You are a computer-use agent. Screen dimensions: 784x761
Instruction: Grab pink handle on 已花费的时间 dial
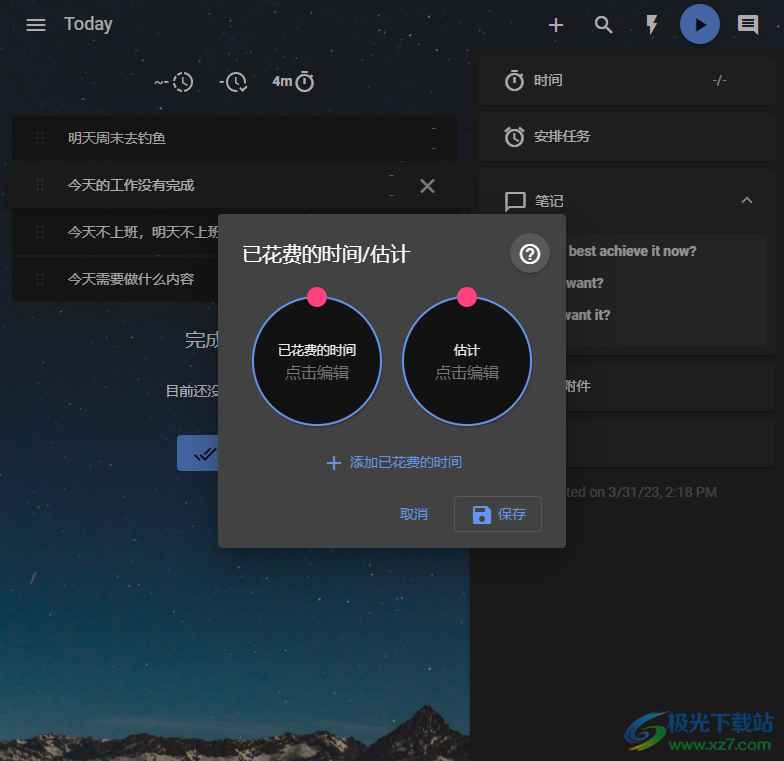point(317,297)
